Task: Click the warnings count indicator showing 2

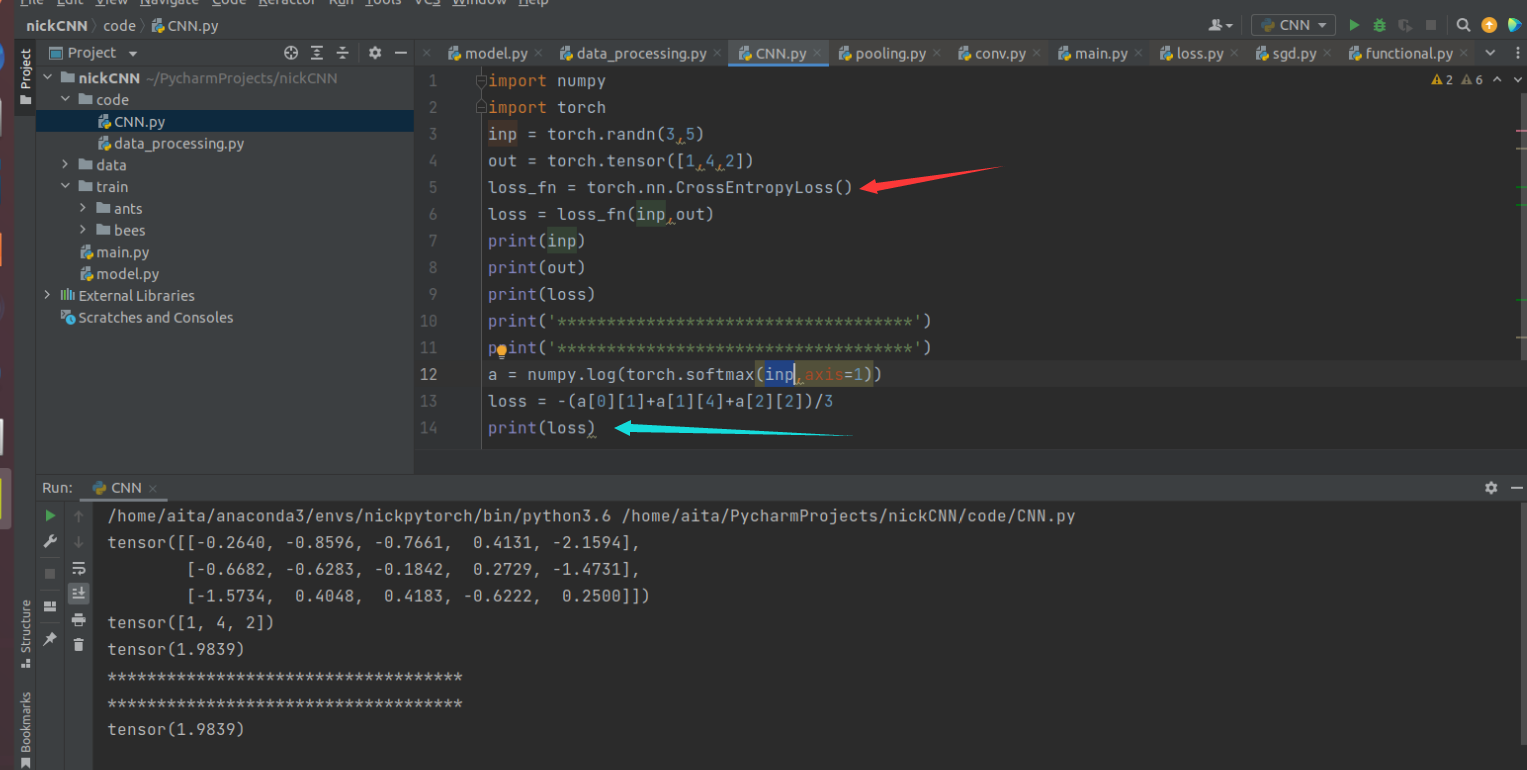Action: [x=1442, y=79]
